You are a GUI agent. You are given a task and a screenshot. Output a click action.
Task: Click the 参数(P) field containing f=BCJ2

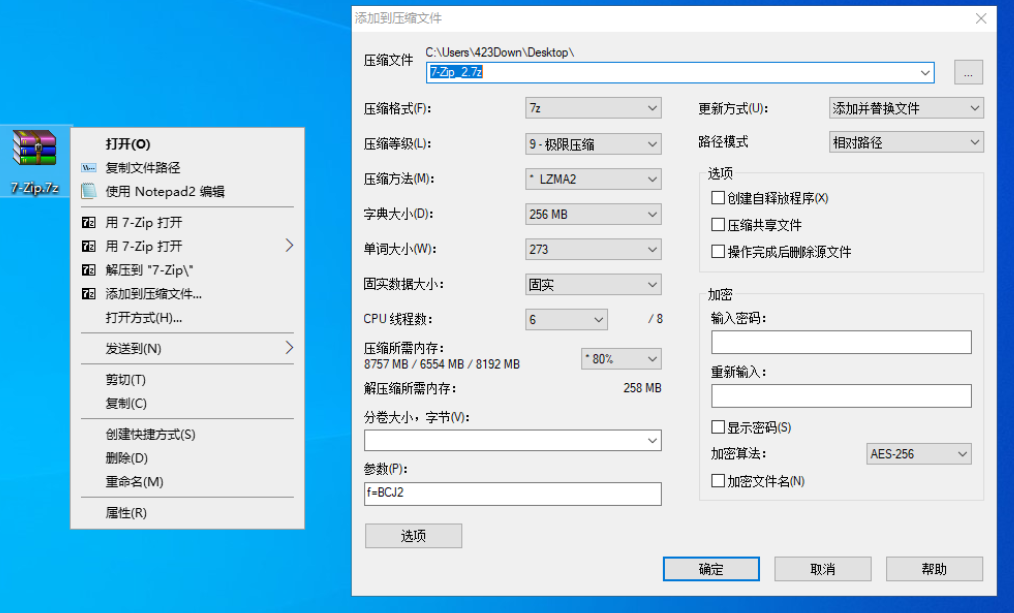point(513,493)
